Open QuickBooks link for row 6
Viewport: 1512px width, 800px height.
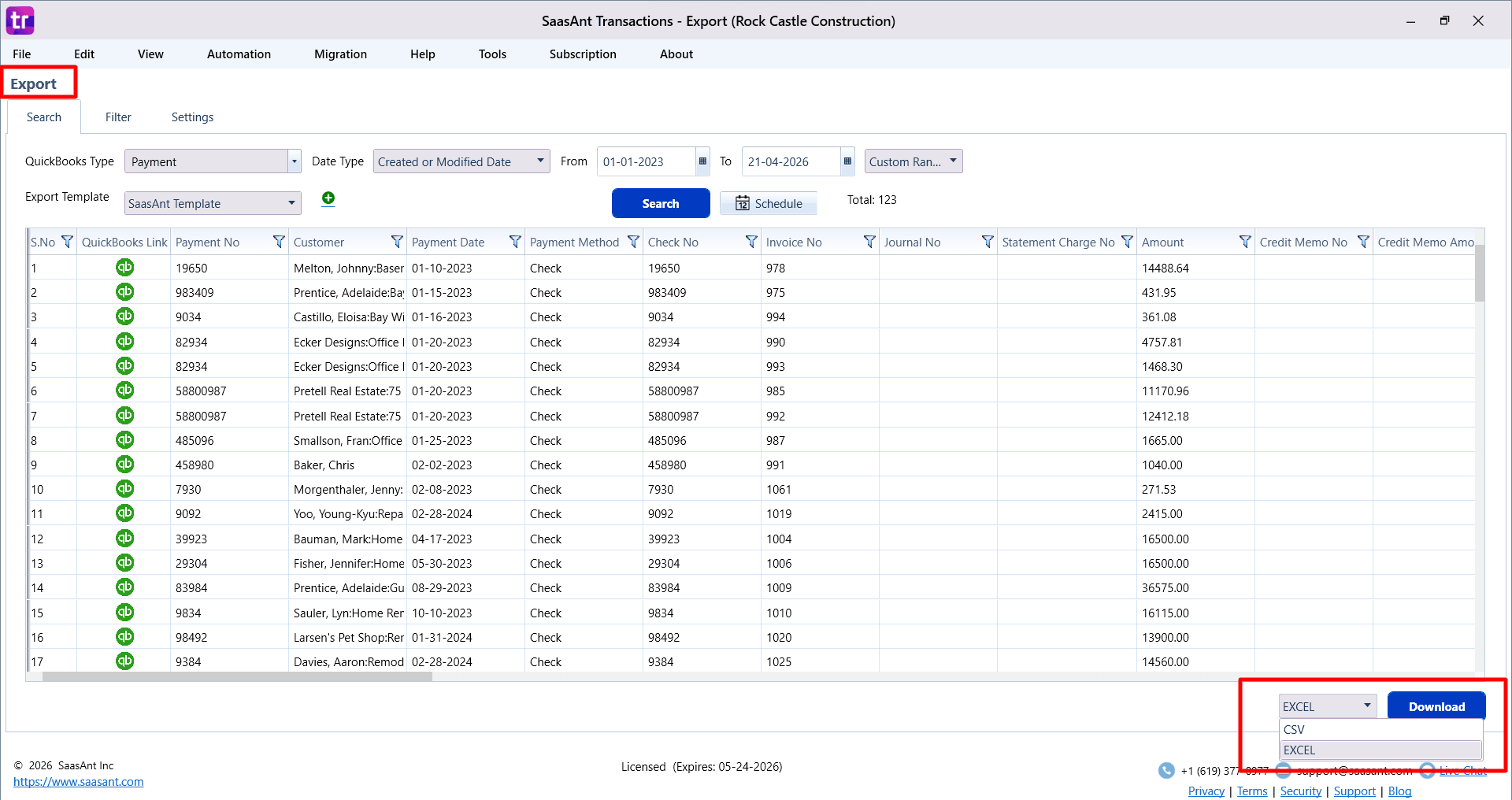point(124,391)
